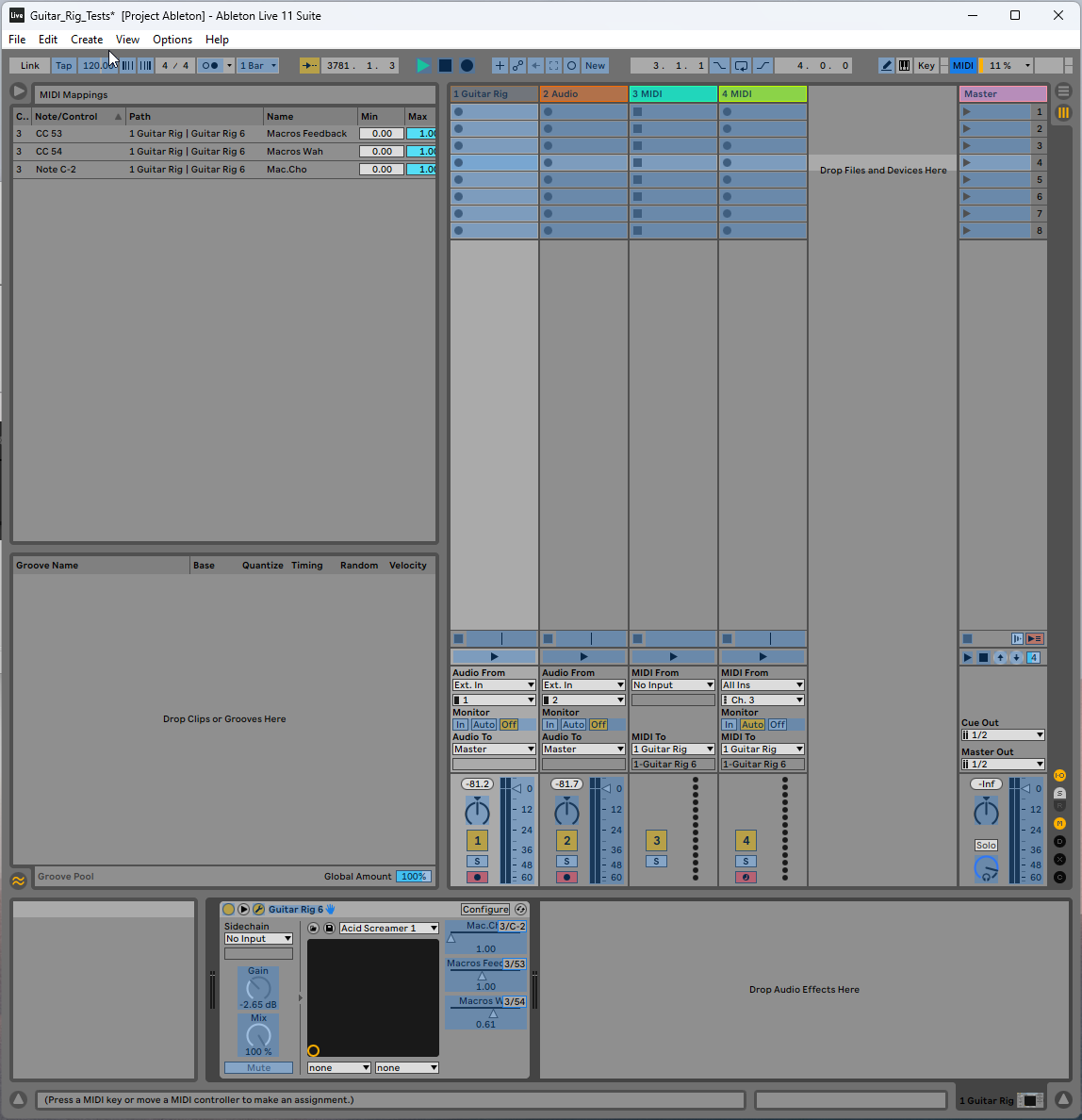Image resolution: width=1082 pixels, height=1120 pixels.
Task: Show or hide browser with triangle button
Action: point(19,91)
